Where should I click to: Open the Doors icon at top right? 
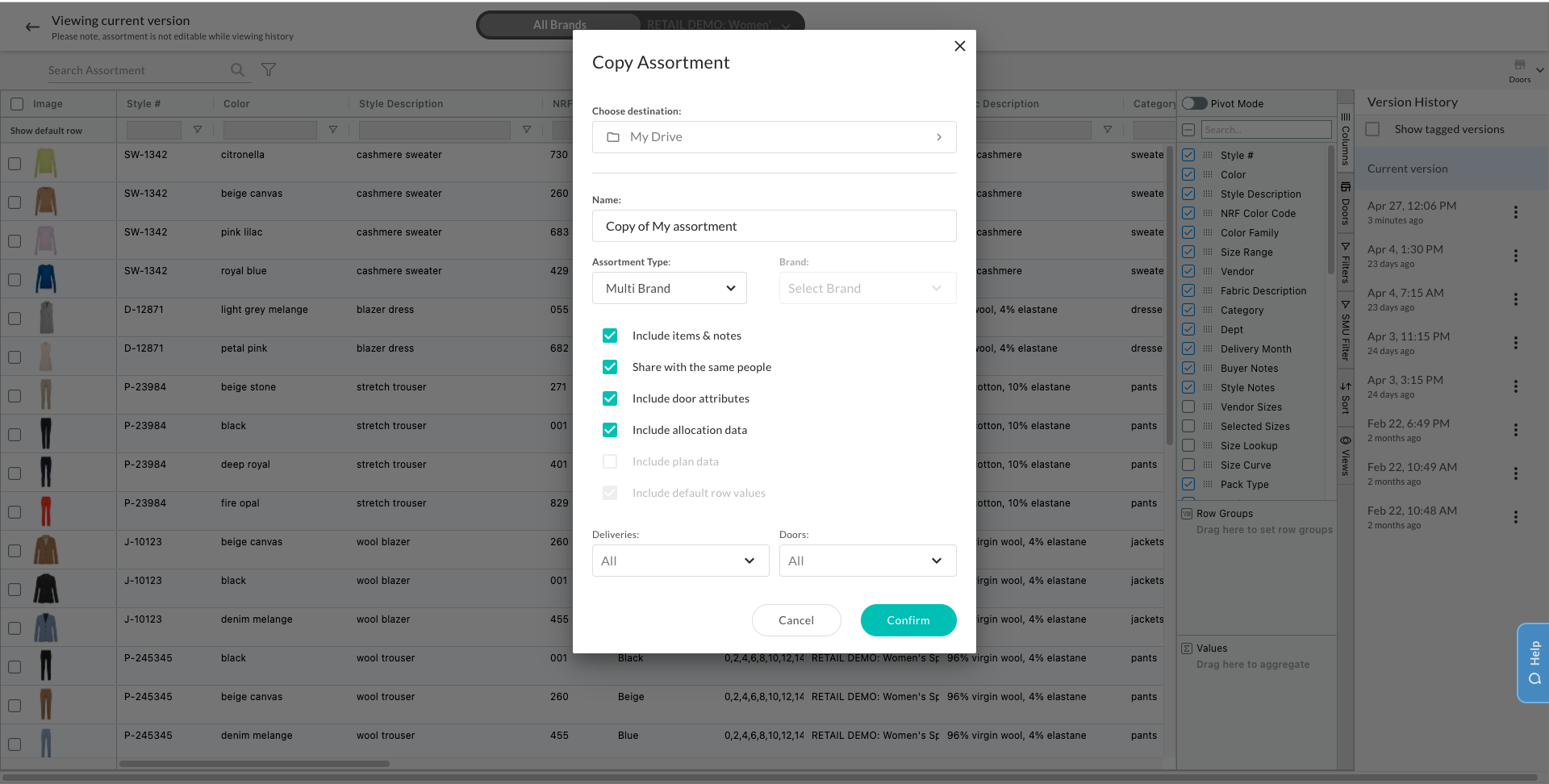pos(1519,68)
